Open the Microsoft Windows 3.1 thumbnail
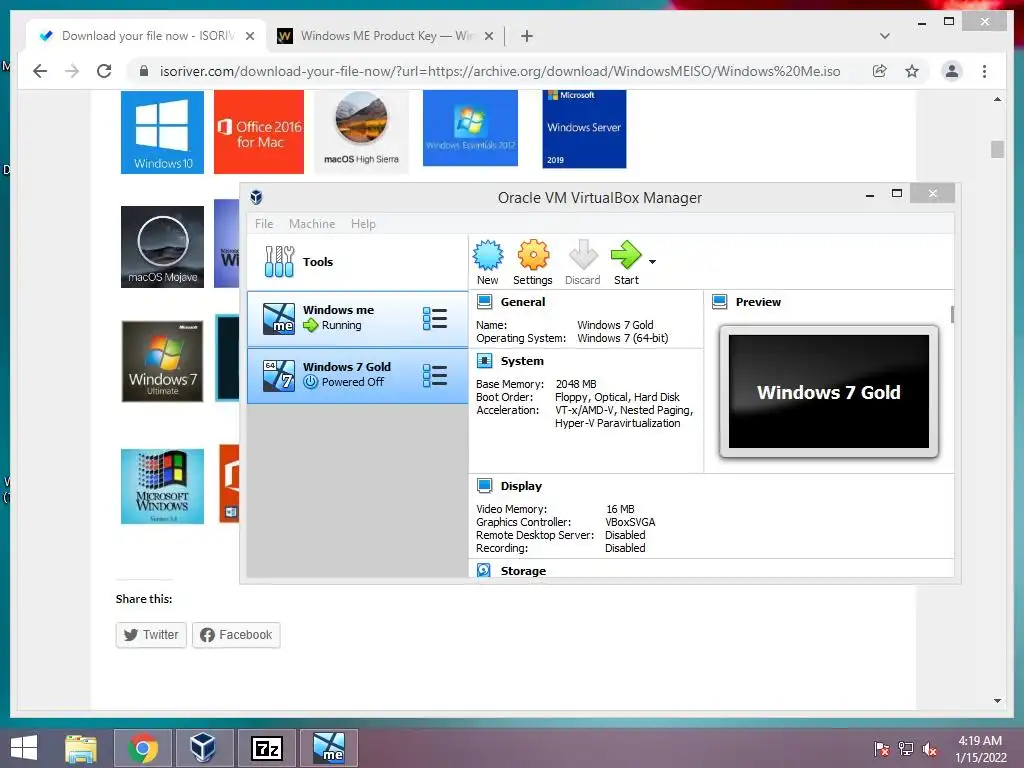This screenshot has height=768, width=1024. (x=163, y=486)
